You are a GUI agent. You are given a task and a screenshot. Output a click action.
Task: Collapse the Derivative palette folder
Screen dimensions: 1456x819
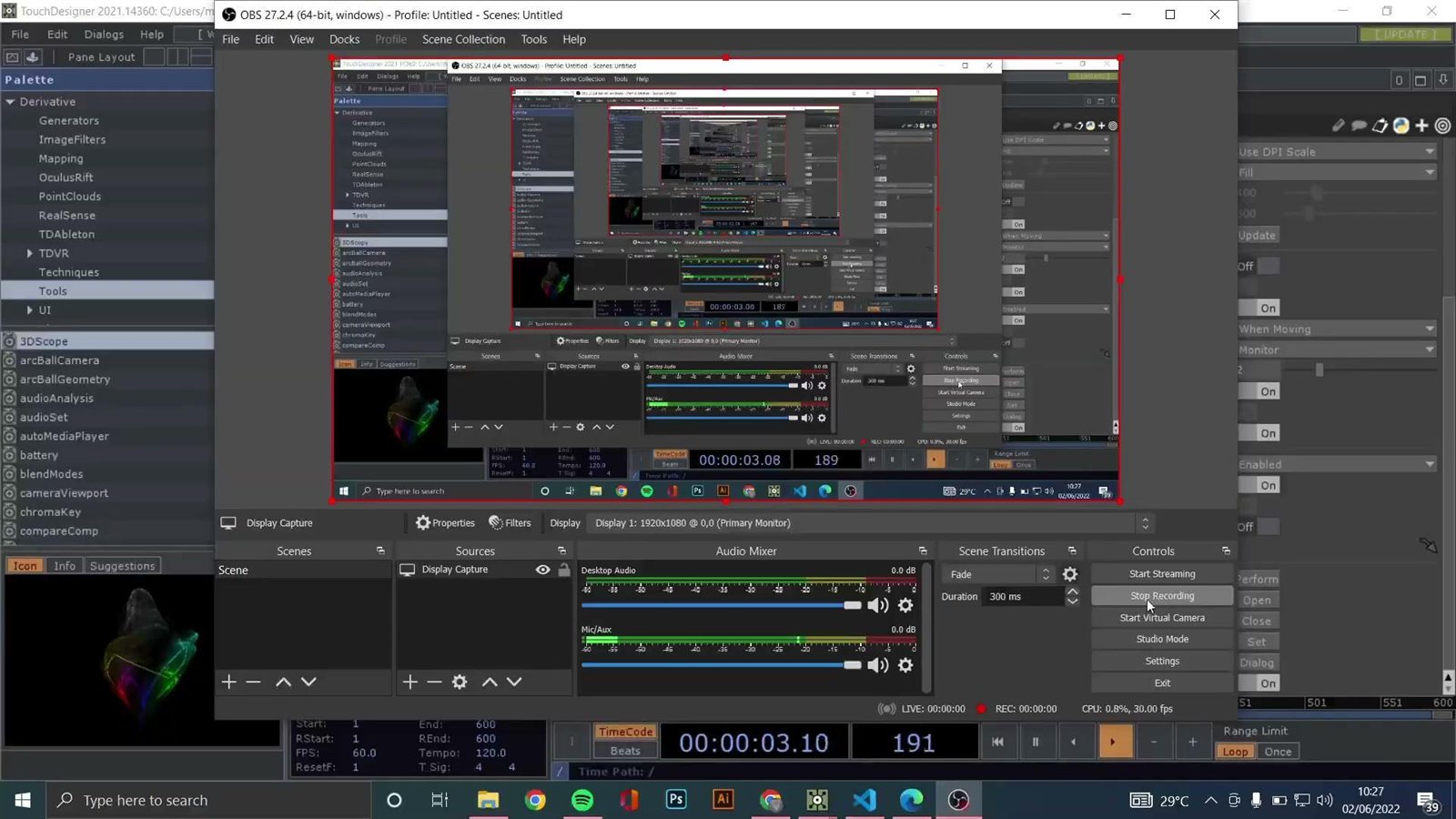tap(11, 102)
